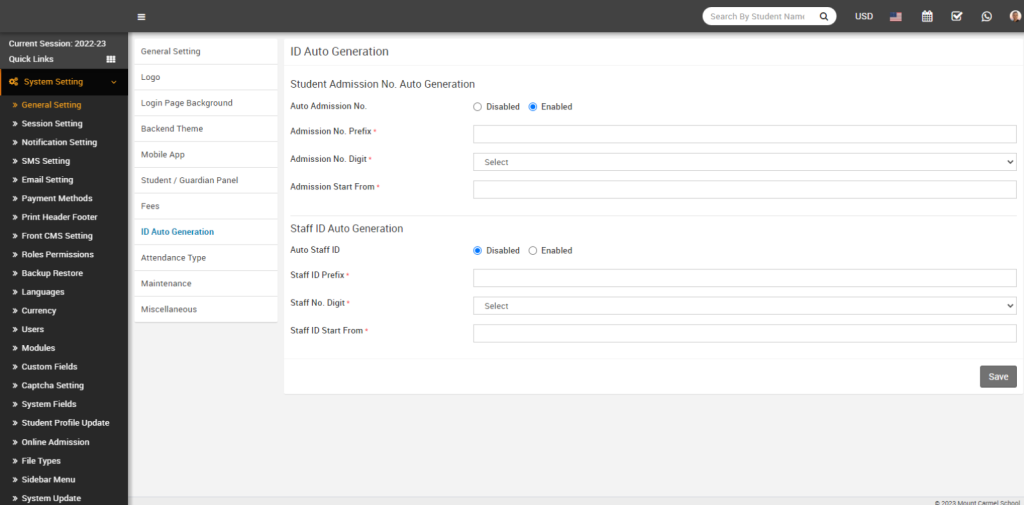Open the calendar icon in top bar

[x=927, y=16]
